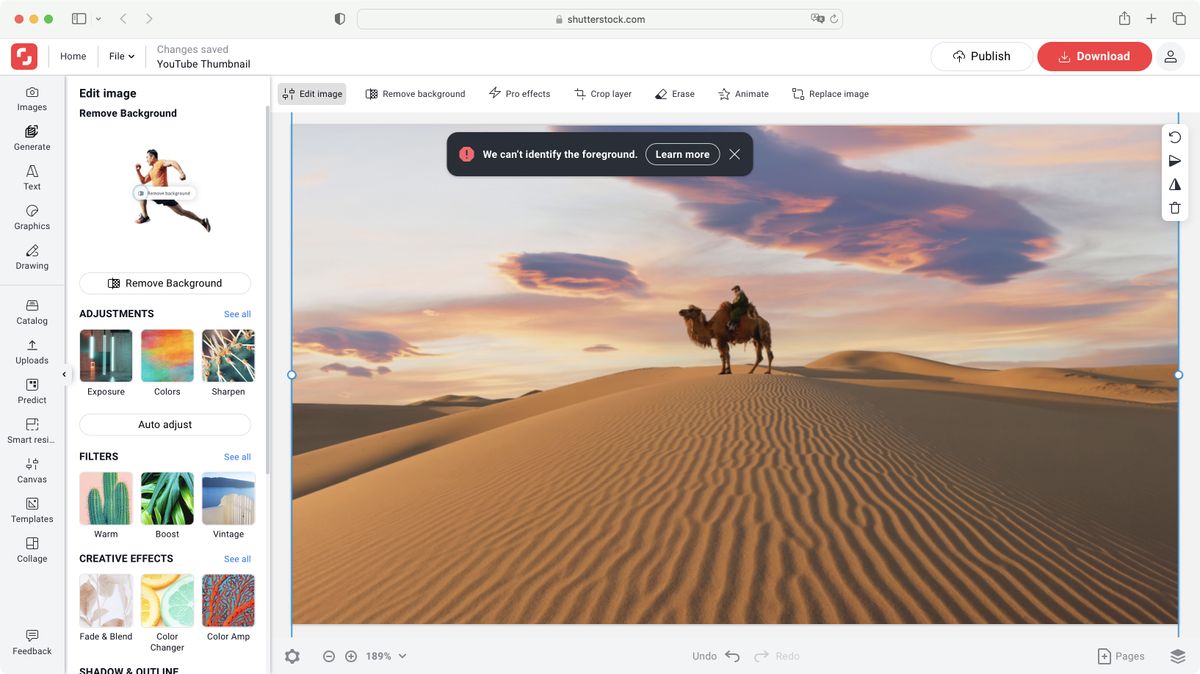Click the Replace image icon

797,93
